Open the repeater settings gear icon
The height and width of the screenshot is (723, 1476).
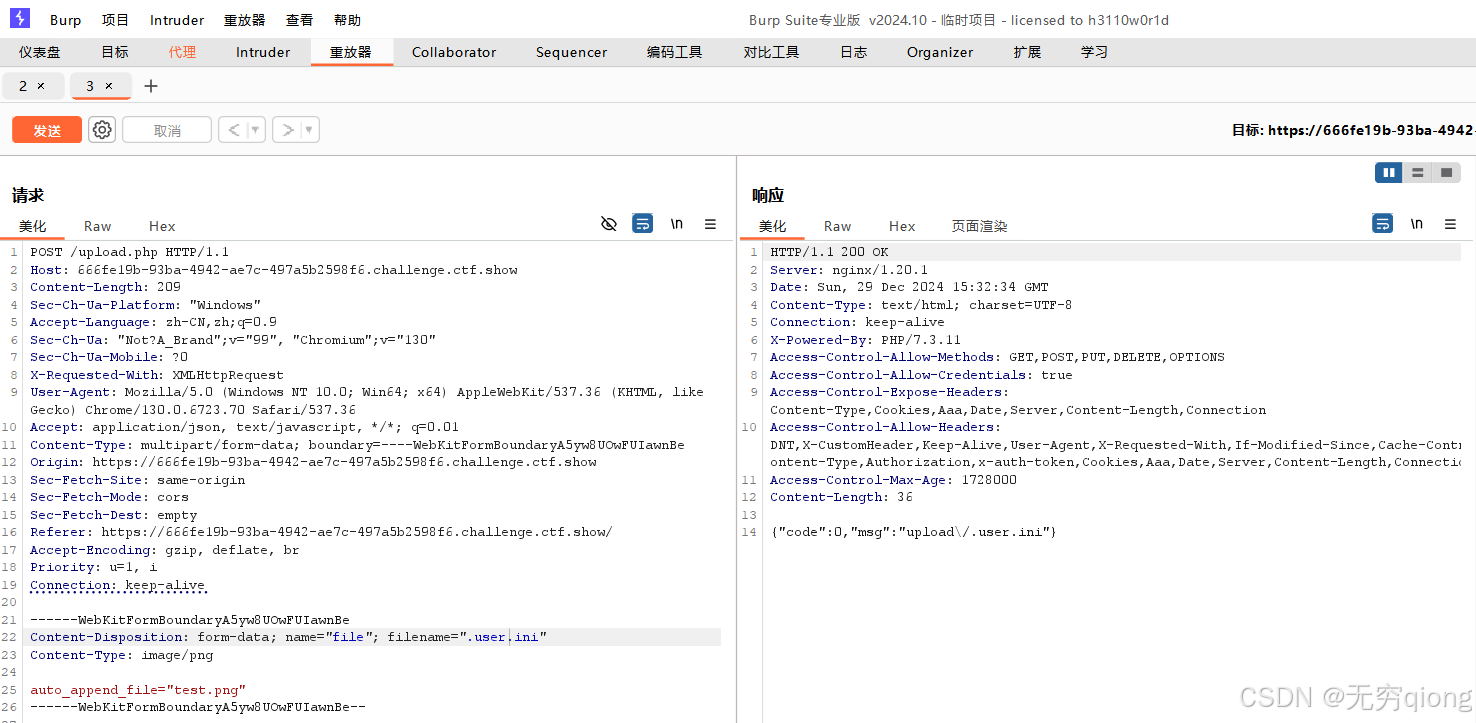(x=102, y=130)
